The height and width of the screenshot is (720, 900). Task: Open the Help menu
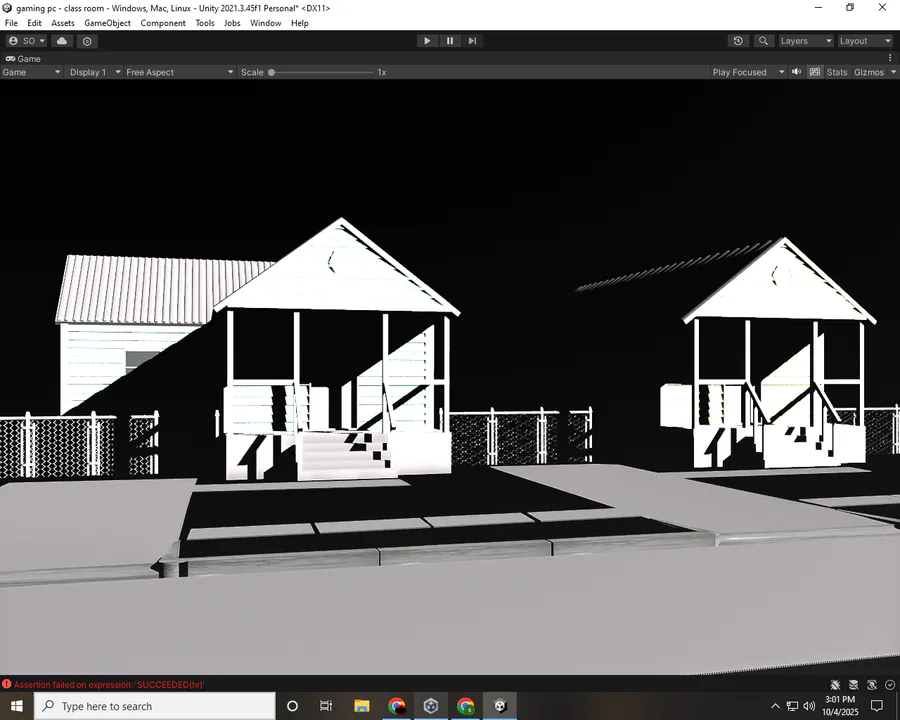click(x=300, y=23)
